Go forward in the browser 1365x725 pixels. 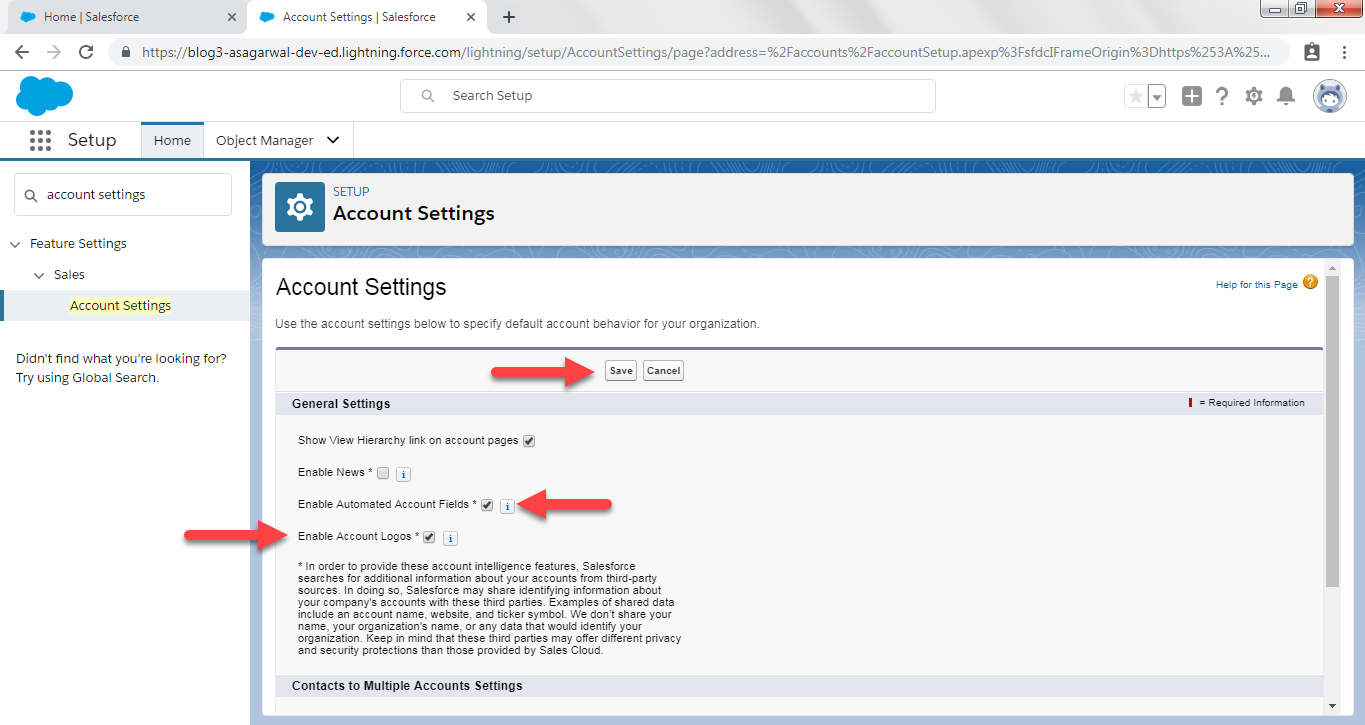[54, 52]
